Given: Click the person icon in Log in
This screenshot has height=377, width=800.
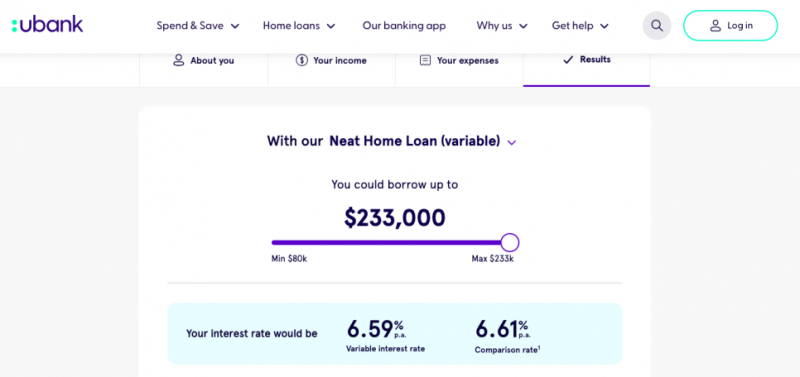Looking at the screenshot, I should [715, 26].
